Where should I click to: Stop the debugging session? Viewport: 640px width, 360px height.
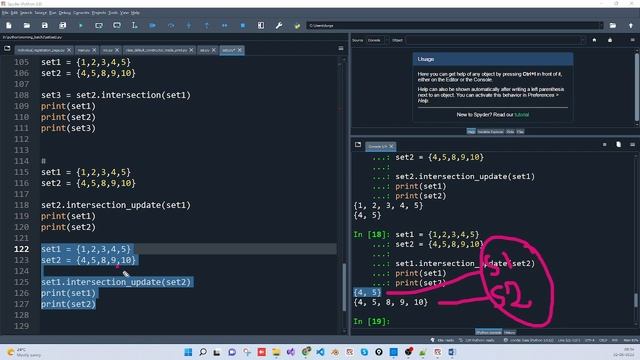click(x=242, y=25)
